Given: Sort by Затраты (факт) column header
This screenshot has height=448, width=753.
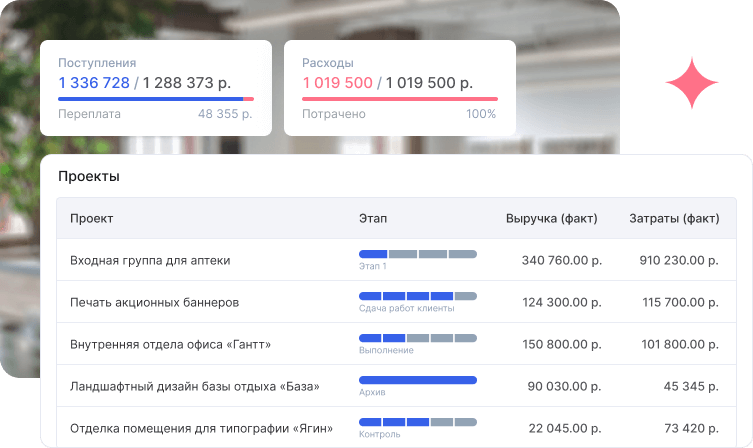Looking at the screenshot, I should click(673, 218).
